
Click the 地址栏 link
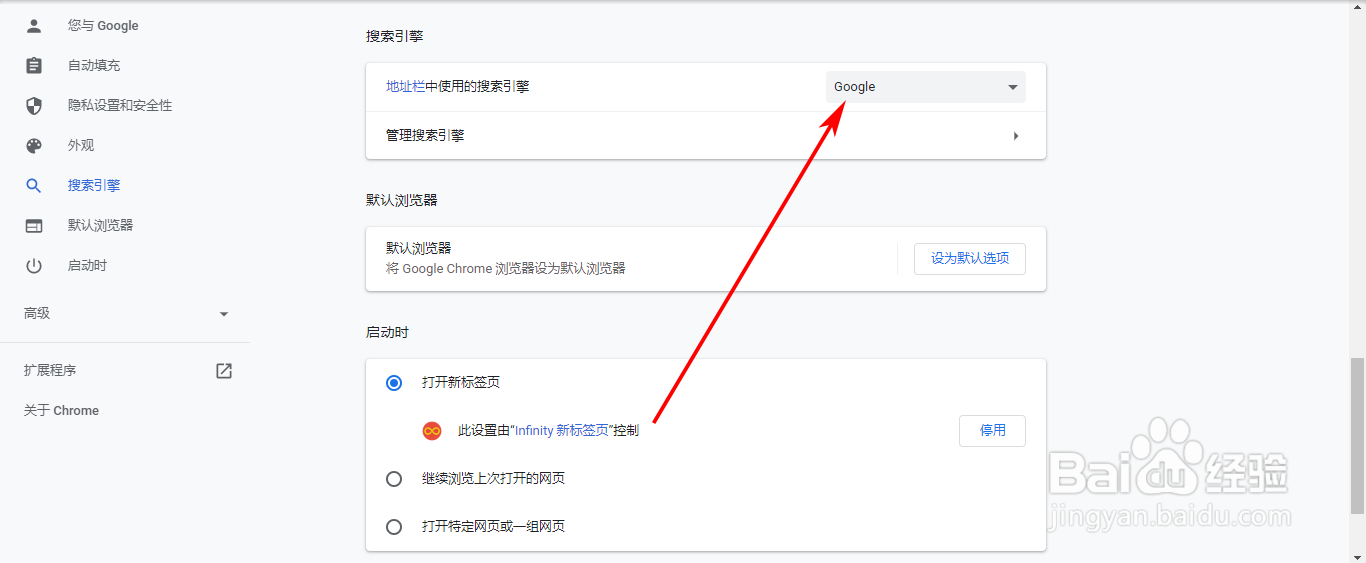click(405, 87)
